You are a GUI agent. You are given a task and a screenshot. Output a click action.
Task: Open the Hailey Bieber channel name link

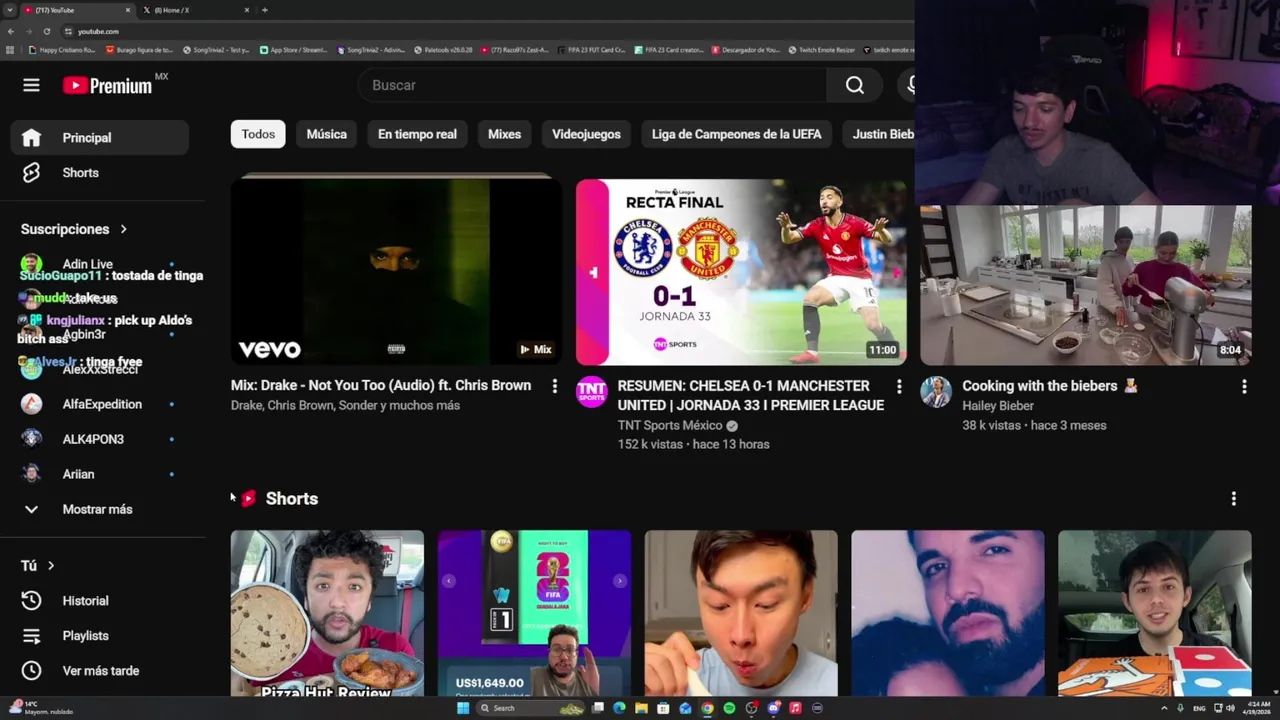click(x=998, y=405)
